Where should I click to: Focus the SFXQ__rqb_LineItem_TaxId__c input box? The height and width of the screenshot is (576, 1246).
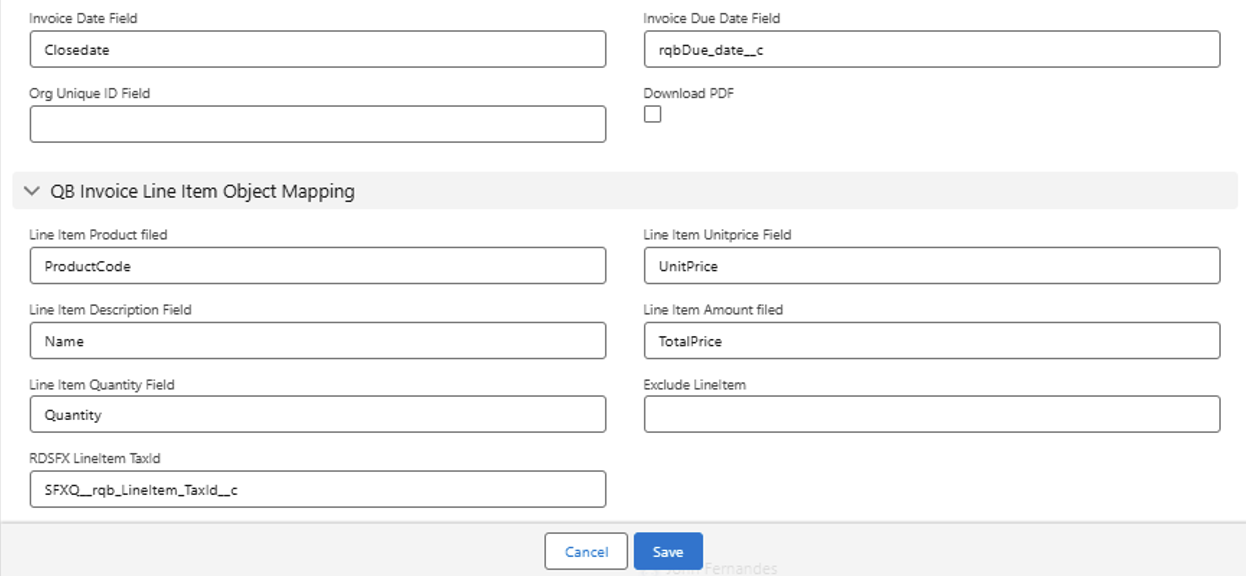point(318,490)
